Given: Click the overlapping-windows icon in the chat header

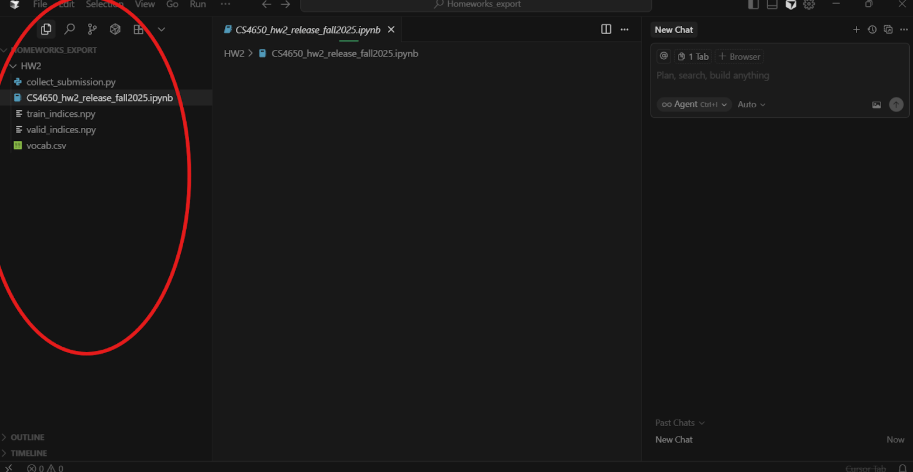Looking at the screenshot, I should 888,30.
